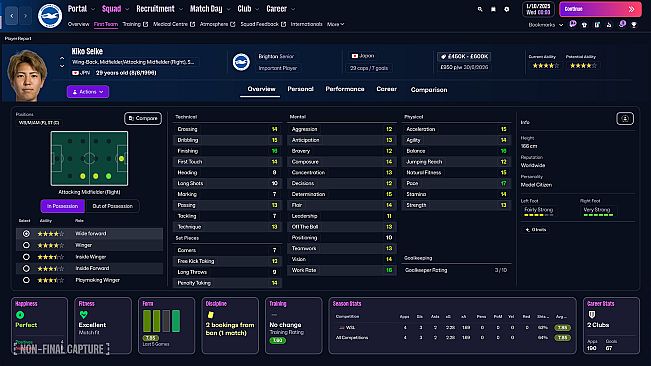Open the Actions dropdown button

(88, 92)
